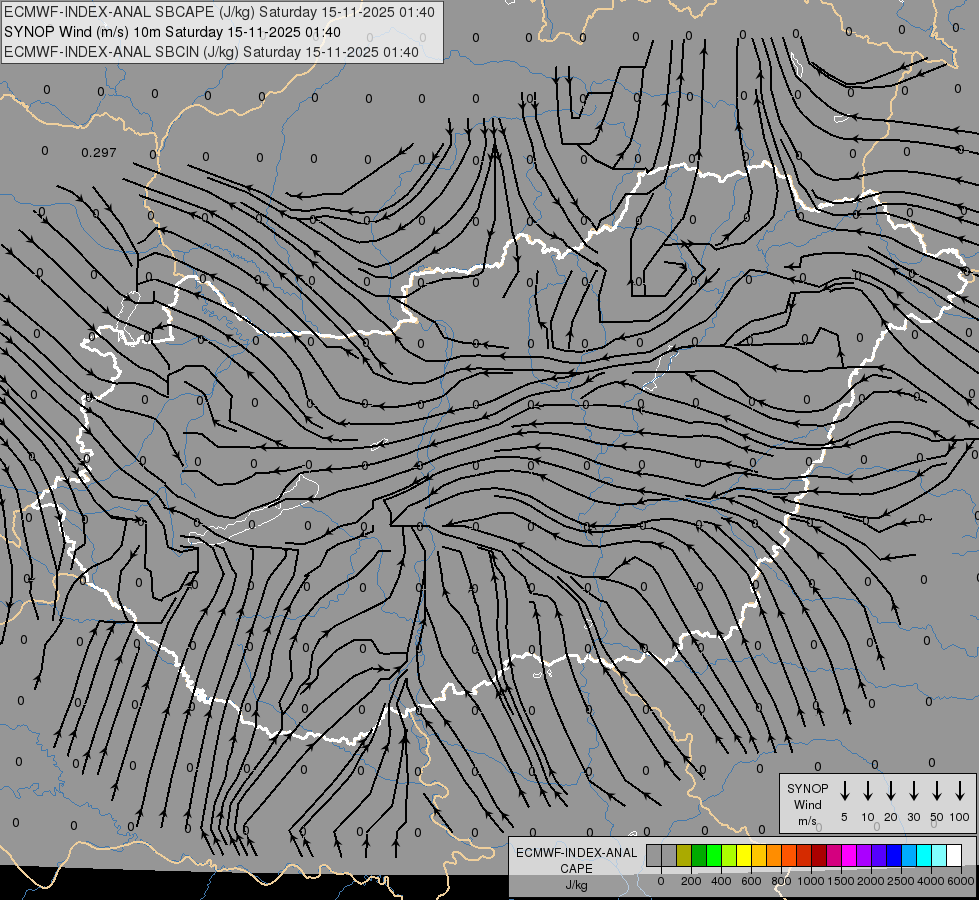
Task: Click the 30 value in wind legend
Action: click(x=914, y=817)
